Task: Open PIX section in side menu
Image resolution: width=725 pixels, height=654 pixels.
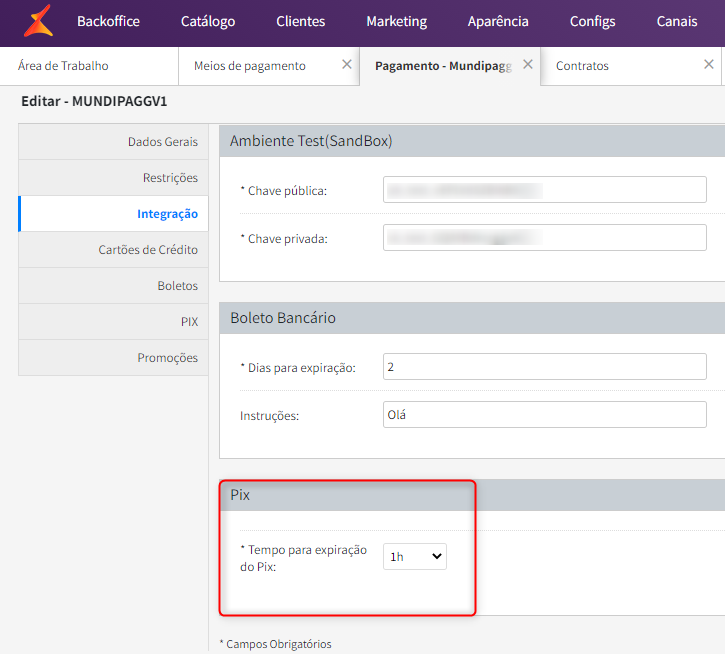Action: pyautogui.click(x=113, y=322)
